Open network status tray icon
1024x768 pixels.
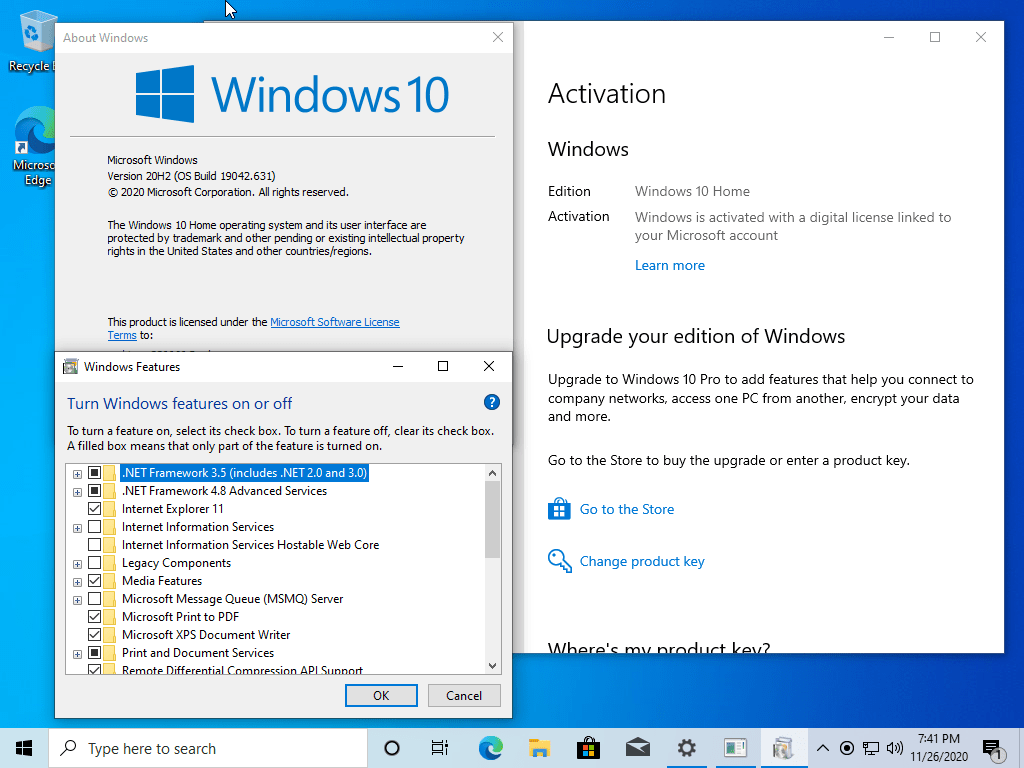(871, 748)
